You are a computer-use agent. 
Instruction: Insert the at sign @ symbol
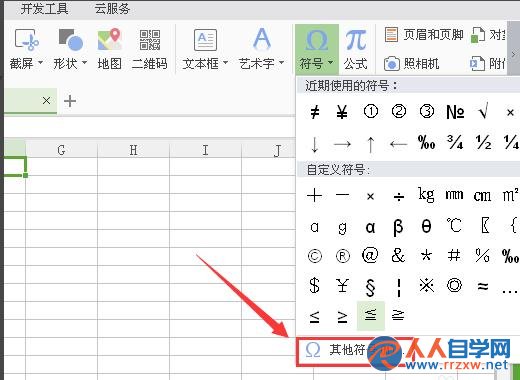point(371,255)
